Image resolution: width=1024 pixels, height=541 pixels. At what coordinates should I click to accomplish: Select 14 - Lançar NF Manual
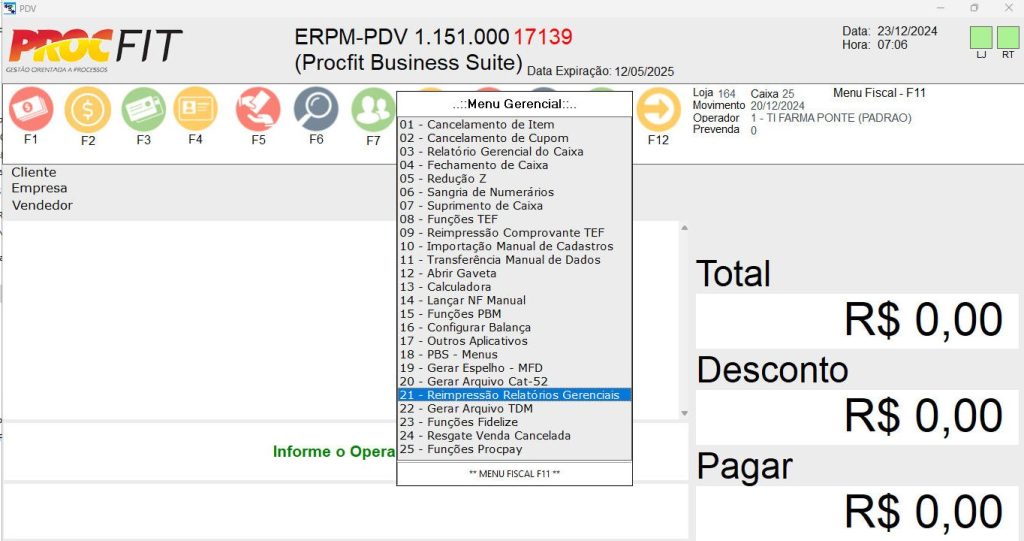515,301
